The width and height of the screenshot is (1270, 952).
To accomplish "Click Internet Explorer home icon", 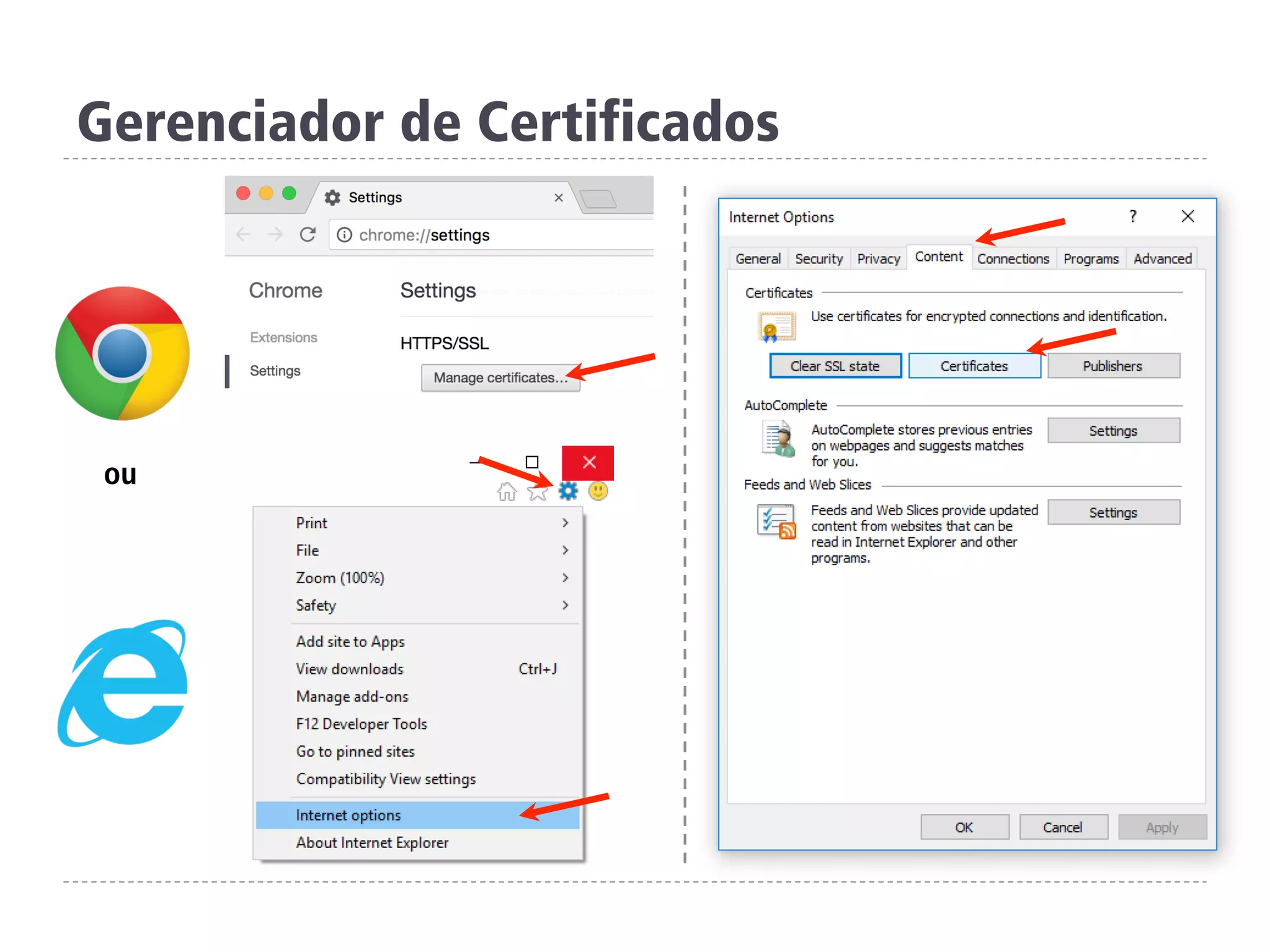I will coord(507,491).
